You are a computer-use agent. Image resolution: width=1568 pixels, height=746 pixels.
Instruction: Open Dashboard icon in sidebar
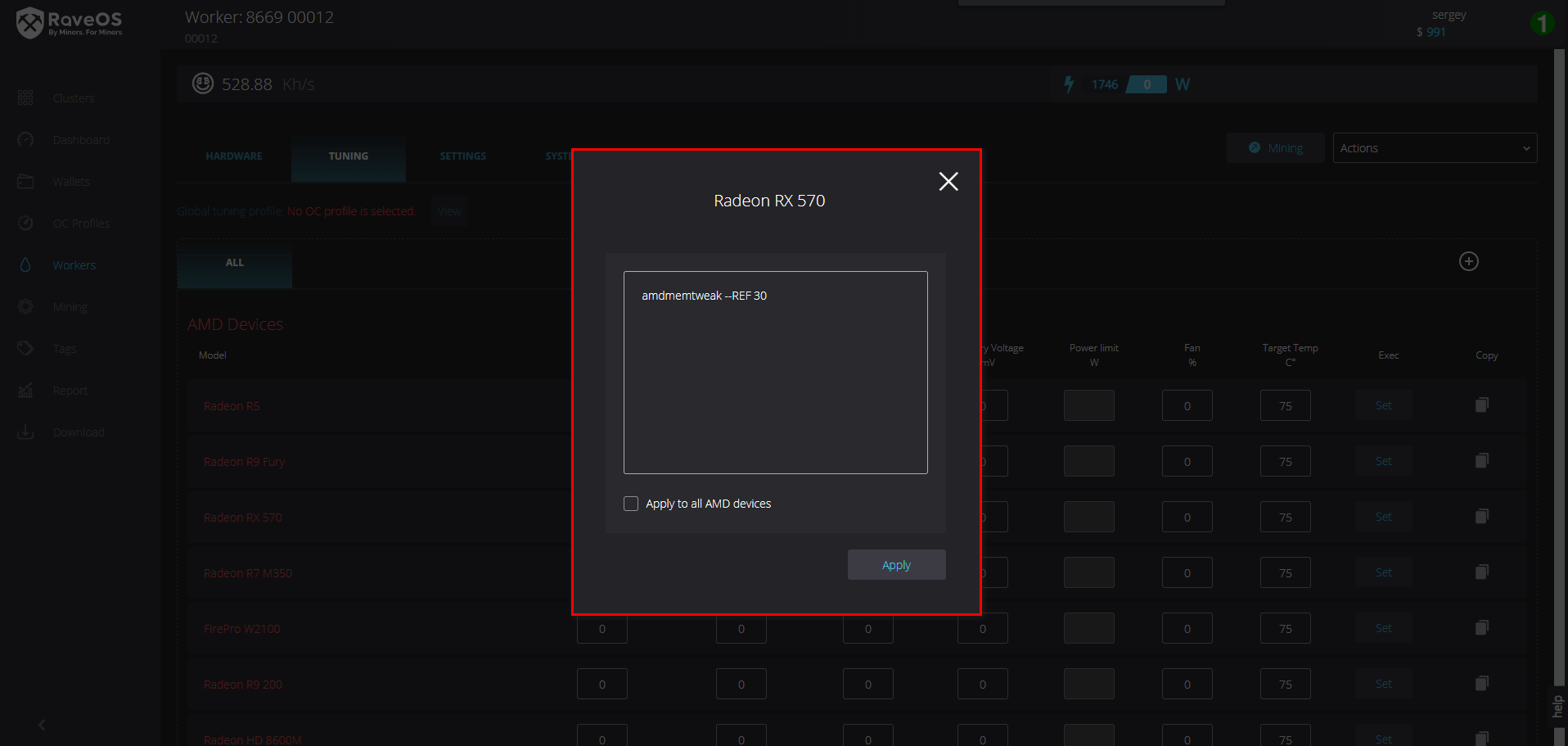[25, 140]
